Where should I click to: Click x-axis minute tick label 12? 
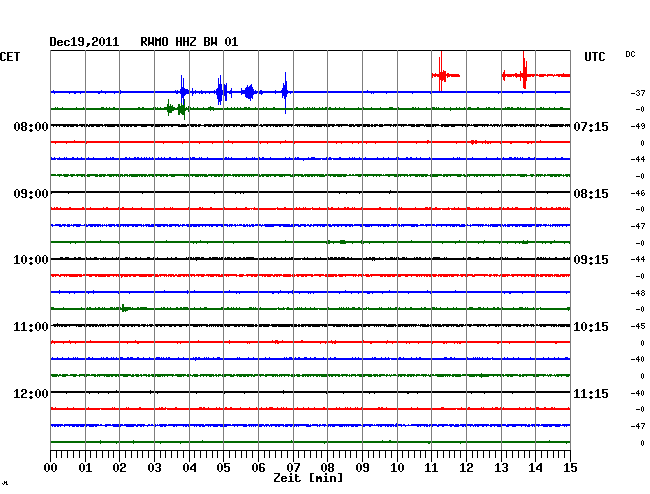(x=466, y=467)
